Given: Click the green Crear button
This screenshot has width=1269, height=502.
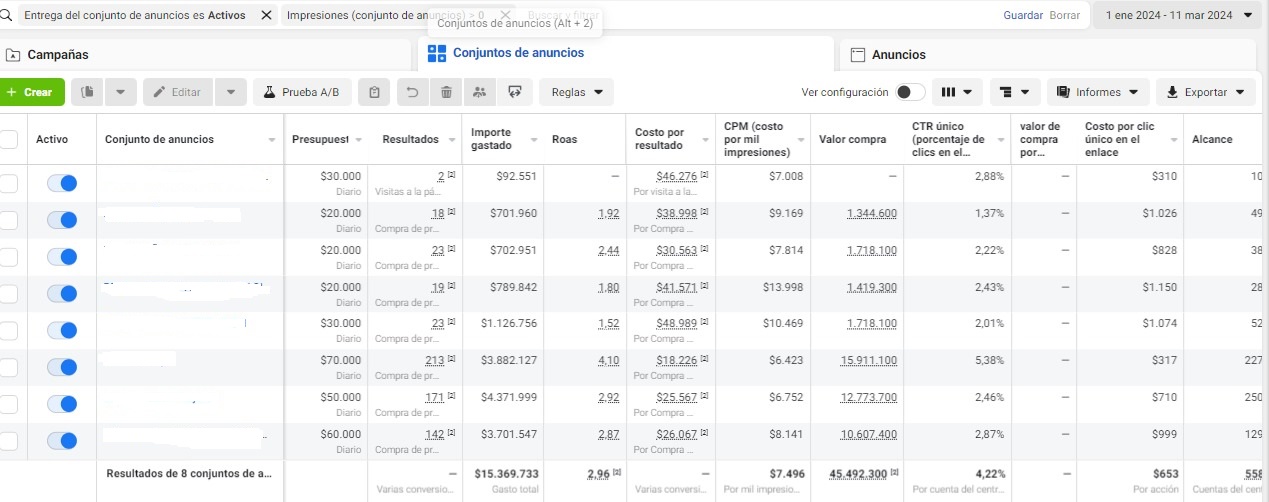Looking at the screenshot, I should 31,92.
